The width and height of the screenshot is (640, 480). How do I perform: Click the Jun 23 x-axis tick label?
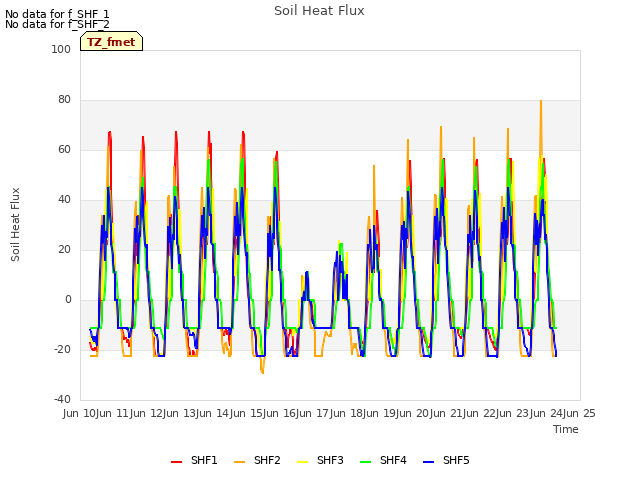coord(514,413)
